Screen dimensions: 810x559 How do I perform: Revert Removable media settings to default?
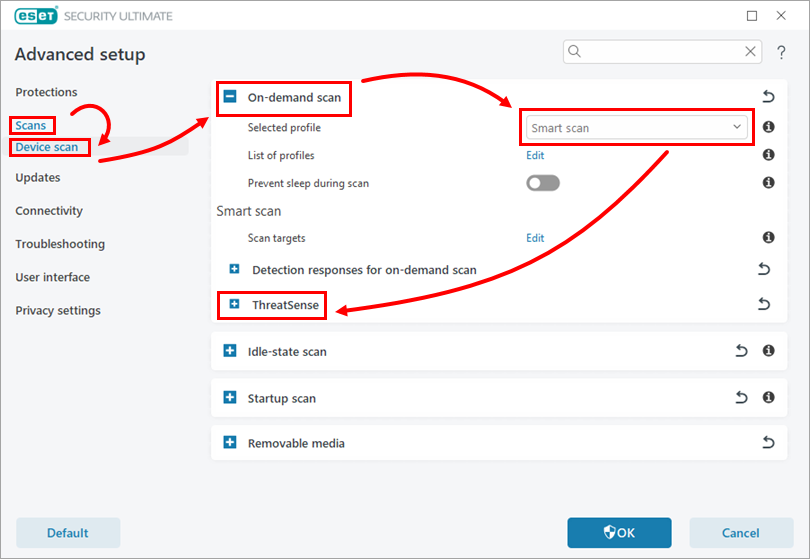click(768, 442)
